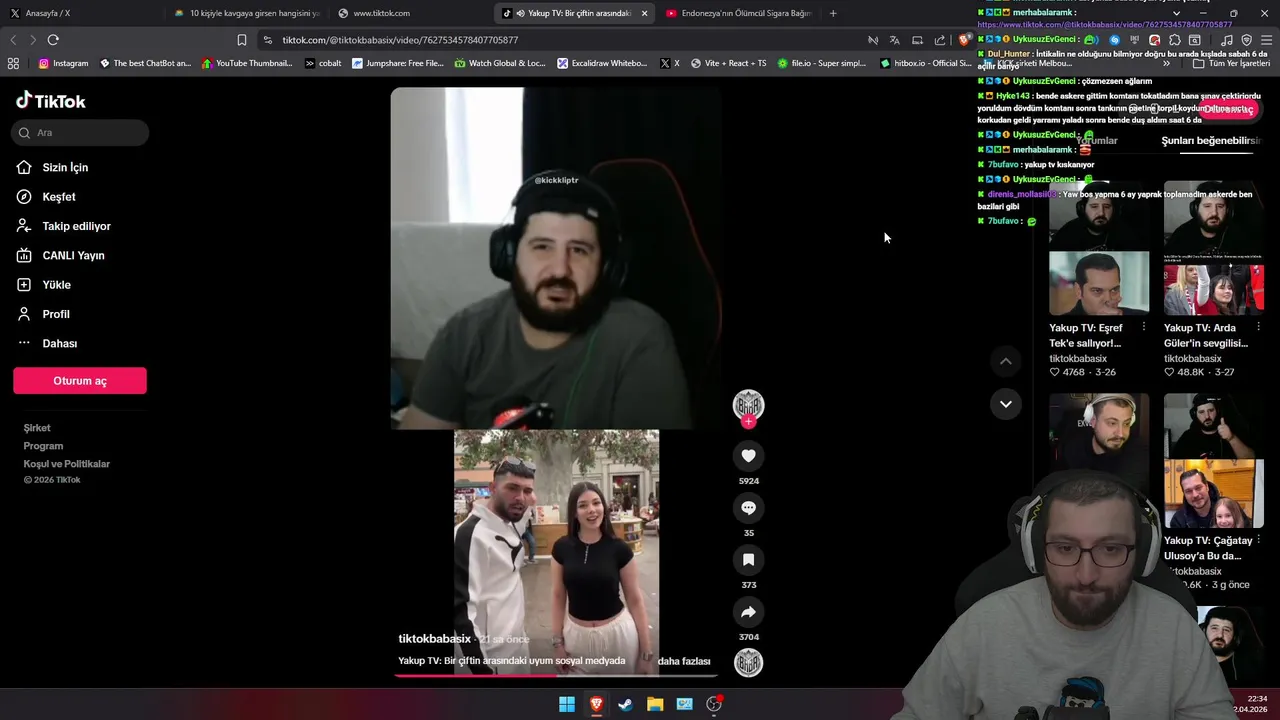Viewport: 1280px width, 720px height.
Task: Open the YouTube Thumbnail bookmark
Action: pyautogui.click(x=247, y=63)
